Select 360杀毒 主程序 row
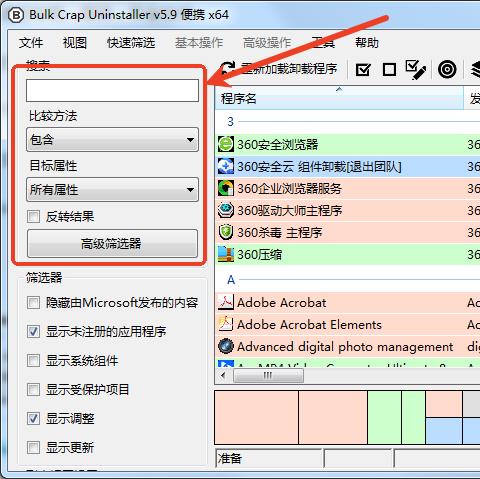480x479 pixels. (x=348, y=232)
